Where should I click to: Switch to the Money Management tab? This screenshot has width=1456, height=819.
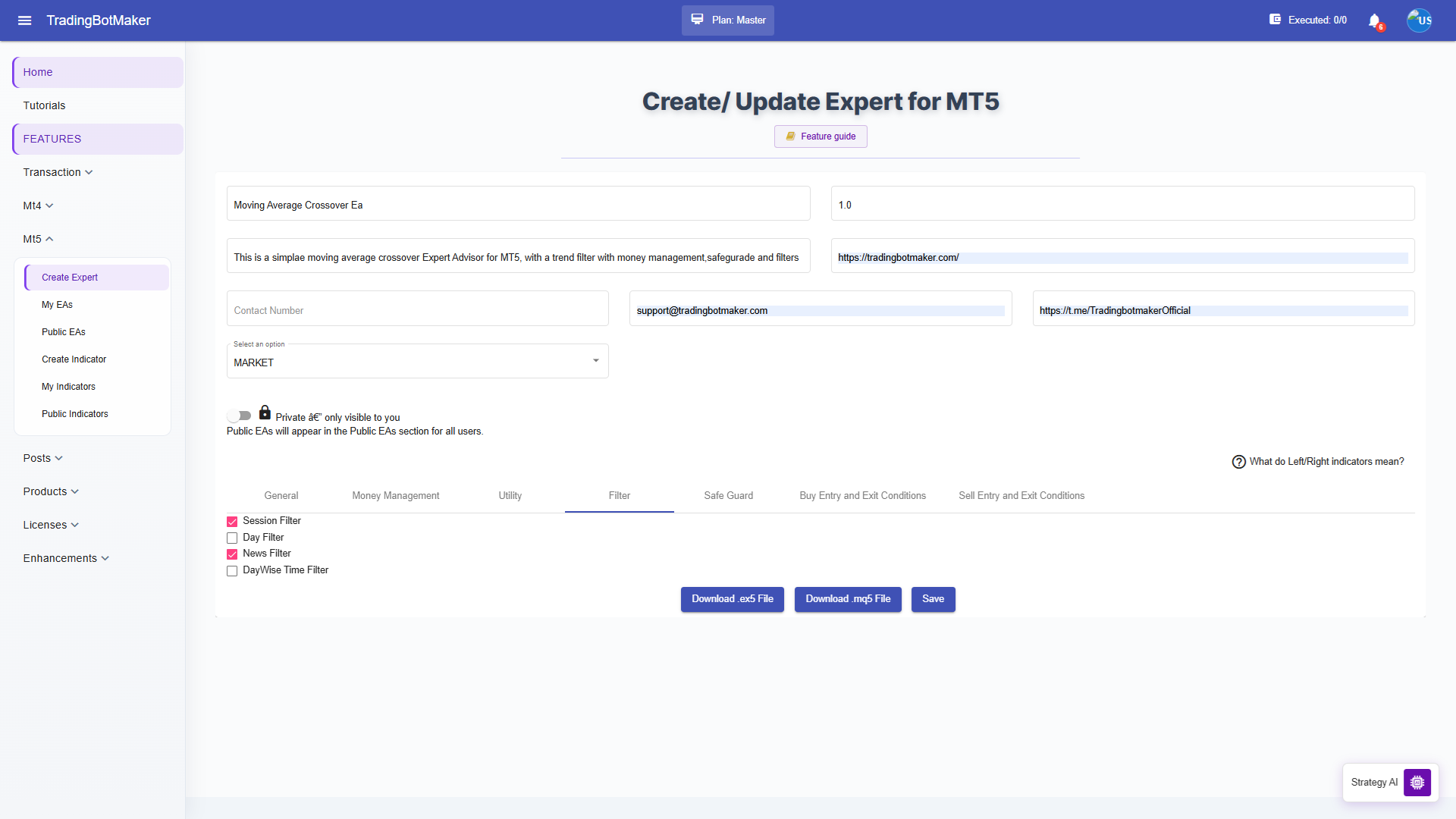coord(396,496)
